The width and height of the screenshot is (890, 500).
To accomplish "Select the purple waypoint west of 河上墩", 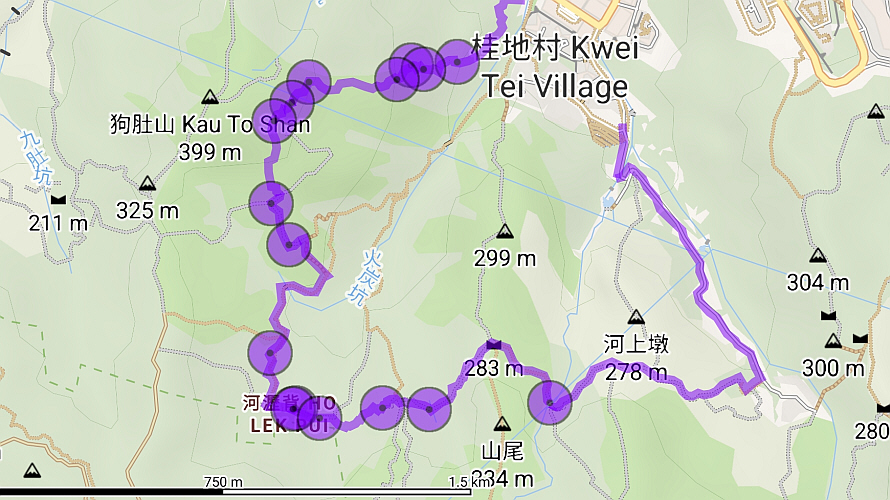I will 549,403.
